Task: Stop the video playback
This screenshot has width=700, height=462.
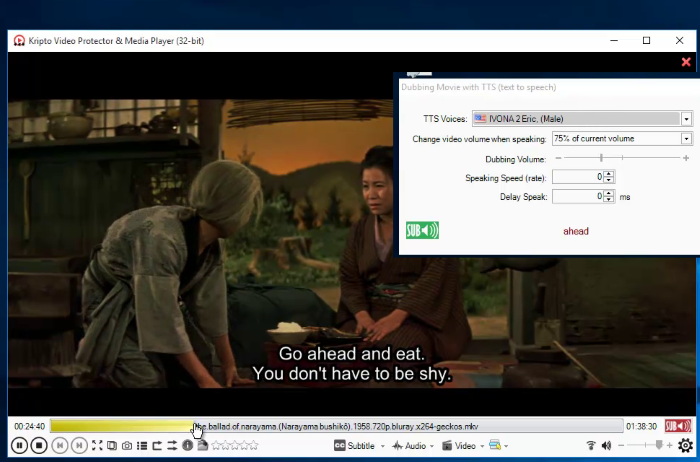Action: point(39,445)
